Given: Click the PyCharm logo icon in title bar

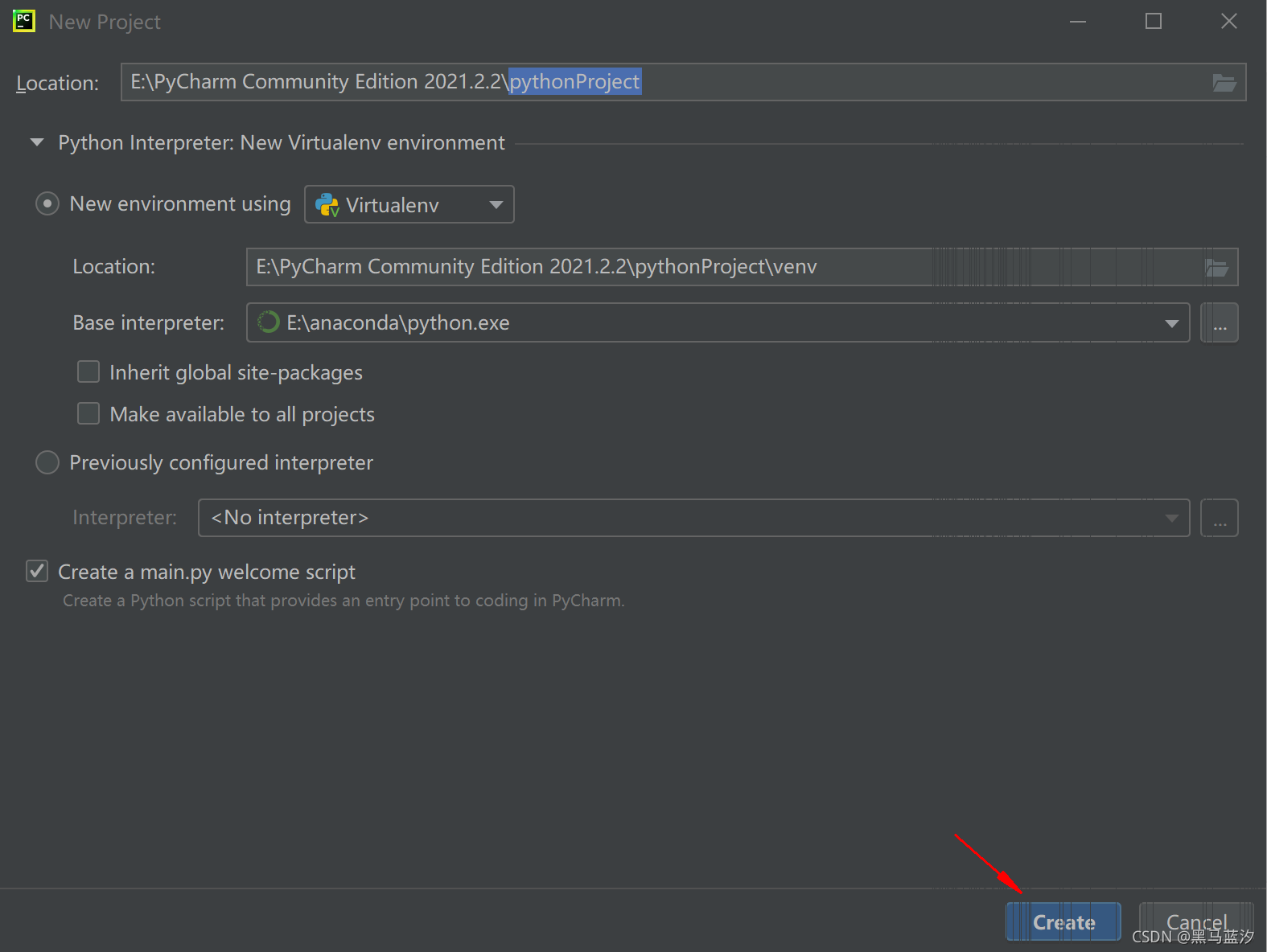Looking at the screenshot, I should (24, 21).
